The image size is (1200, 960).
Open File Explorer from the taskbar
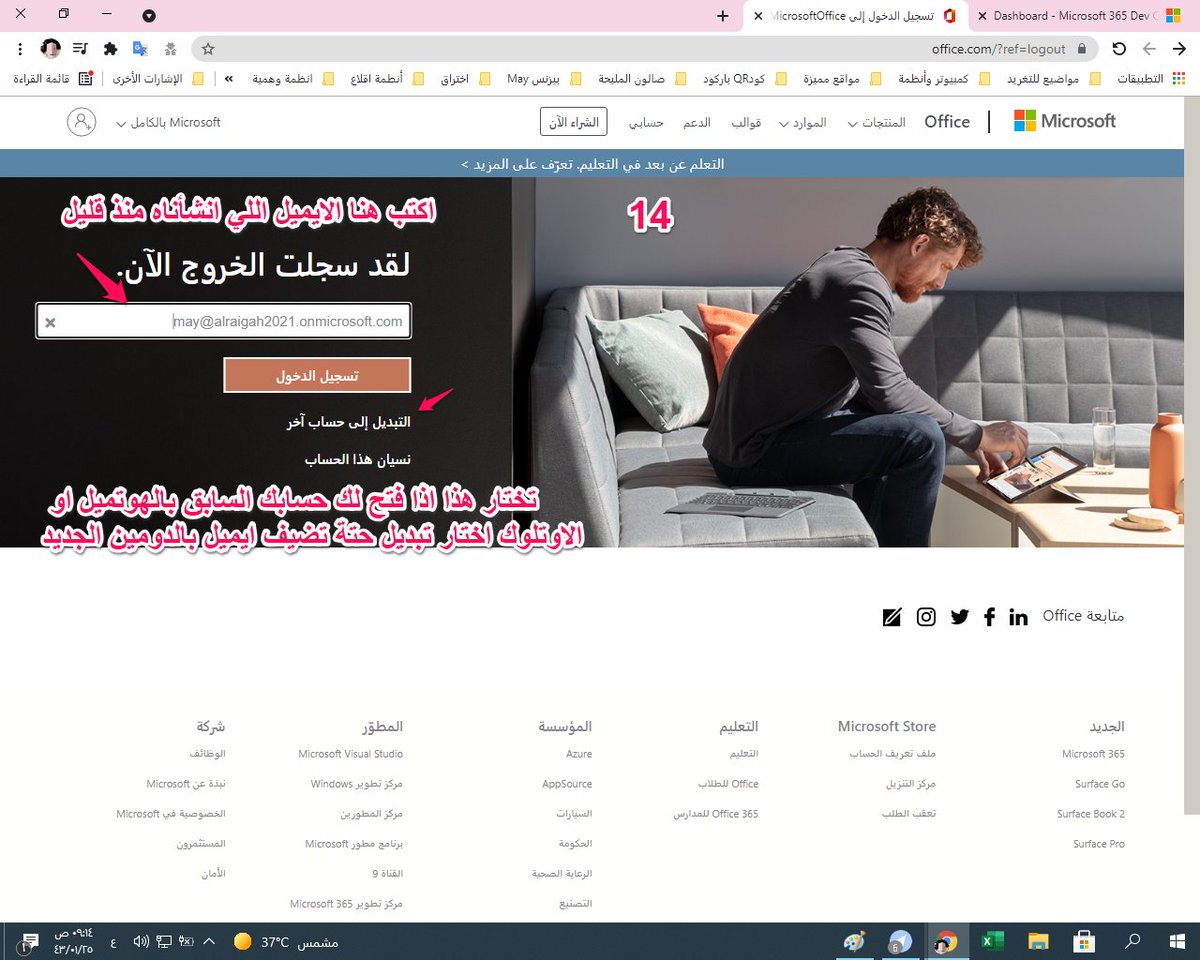pos(1039,941)
